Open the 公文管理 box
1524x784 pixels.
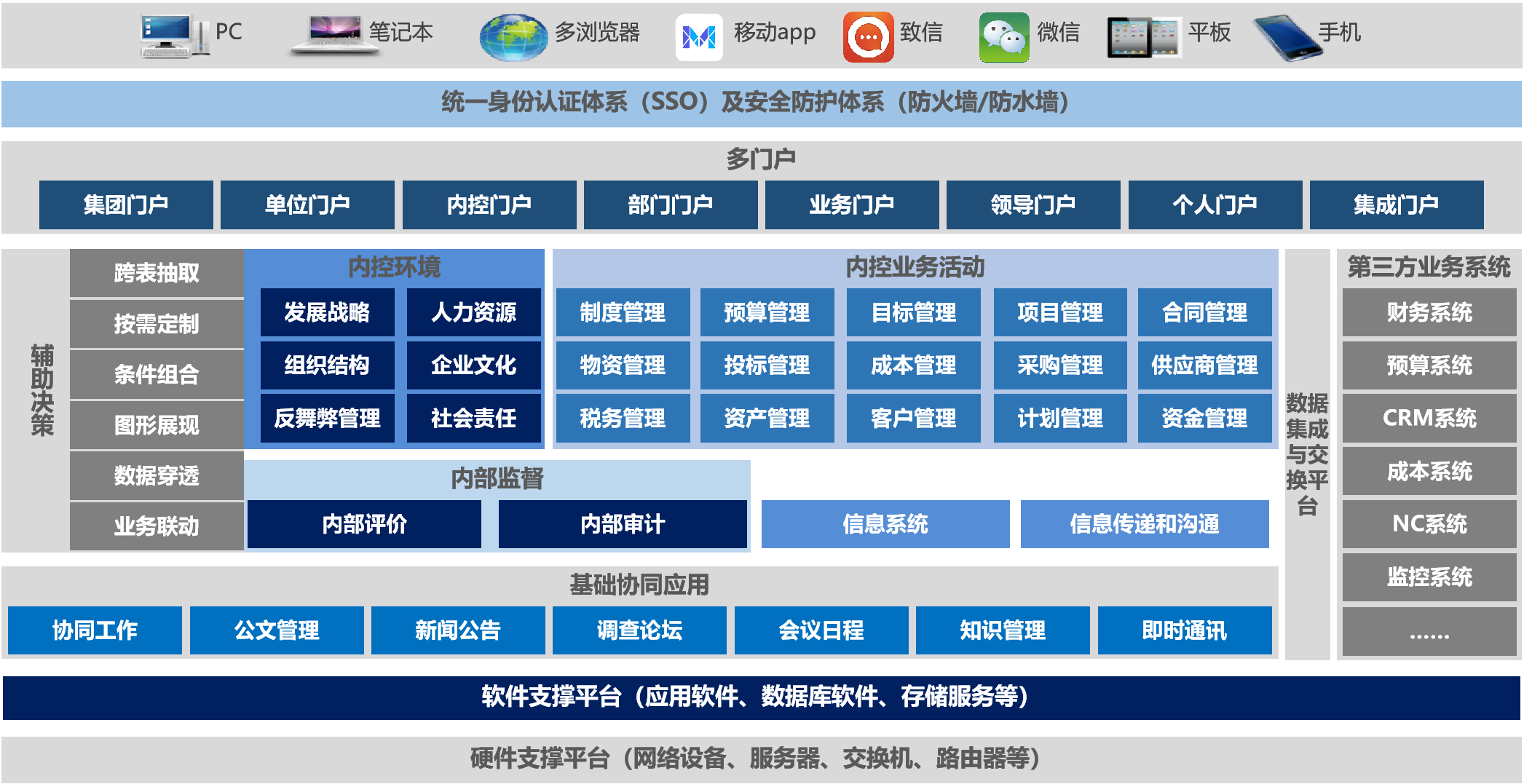pos(277,630)
